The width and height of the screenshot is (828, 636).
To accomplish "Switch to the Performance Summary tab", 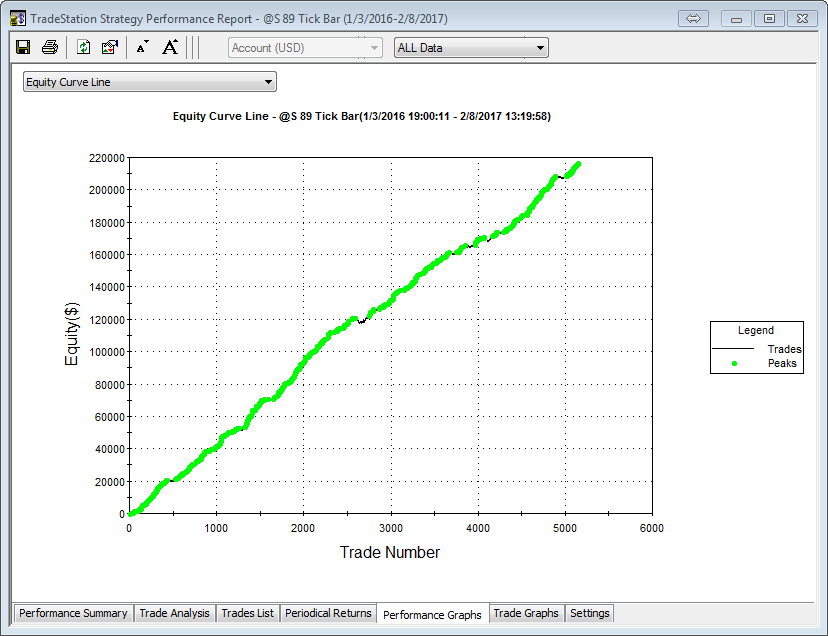I will click(x=73, y=613).
